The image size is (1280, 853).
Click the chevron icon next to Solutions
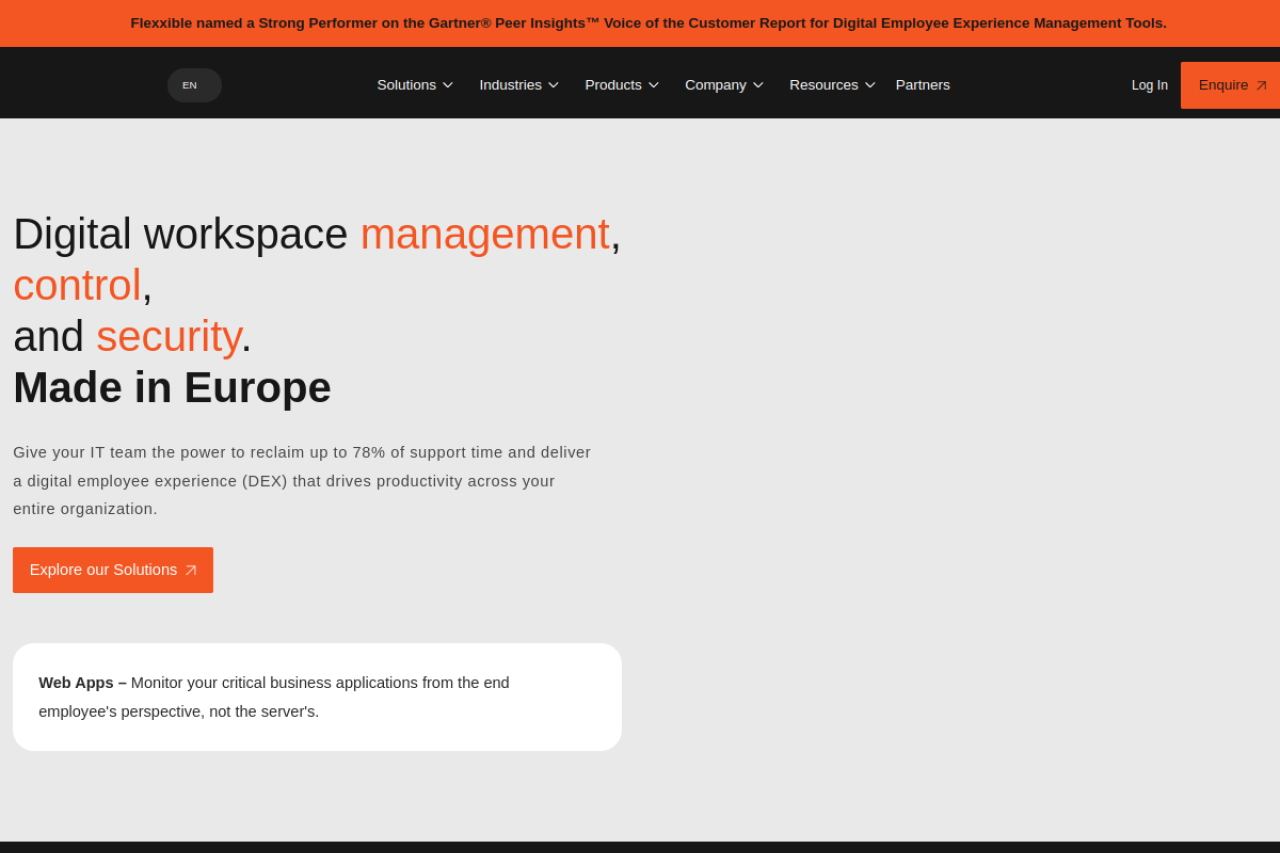(448, 85)
